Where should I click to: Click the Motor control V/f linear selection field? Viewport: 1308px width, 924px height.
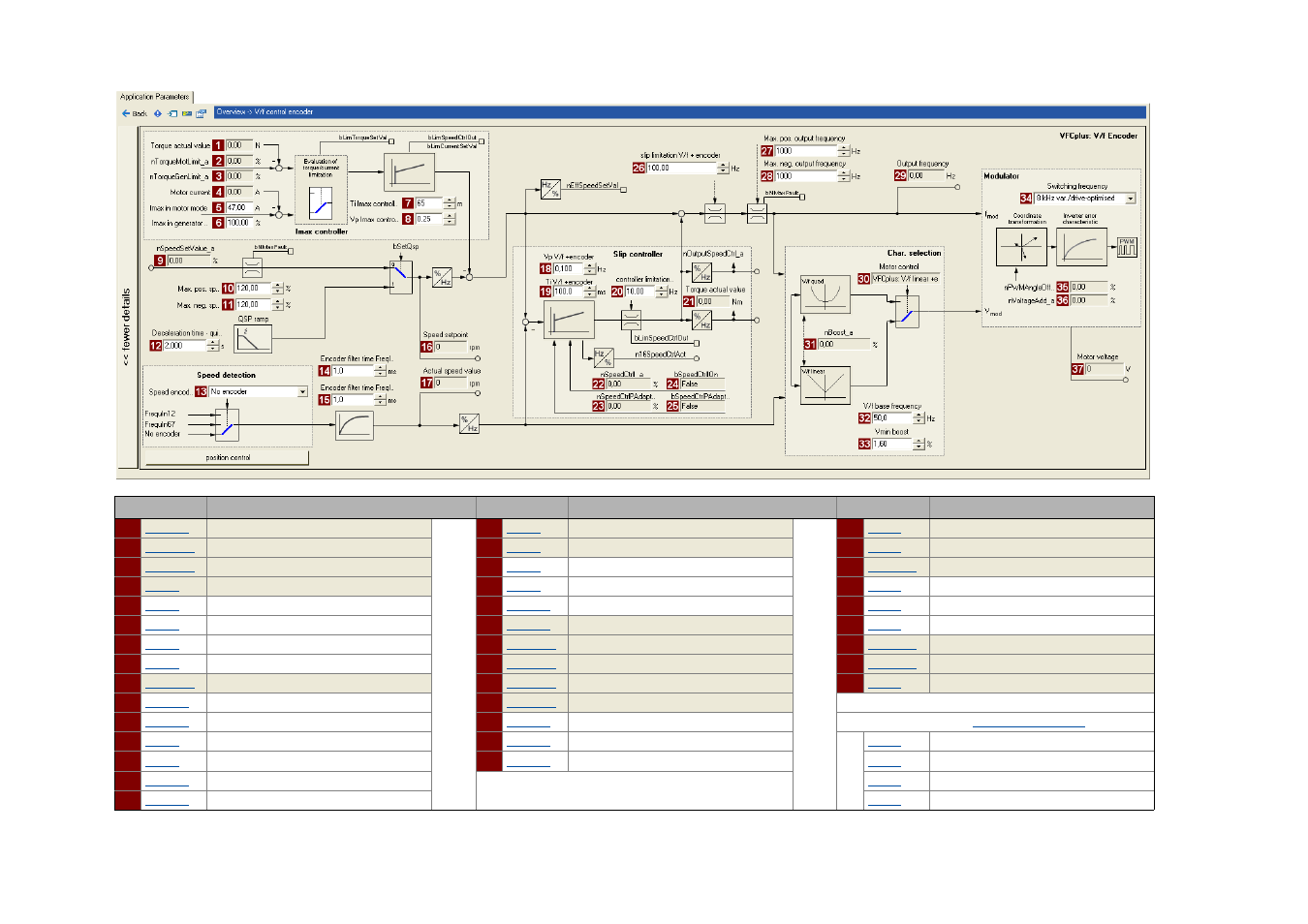click(906, 279)
